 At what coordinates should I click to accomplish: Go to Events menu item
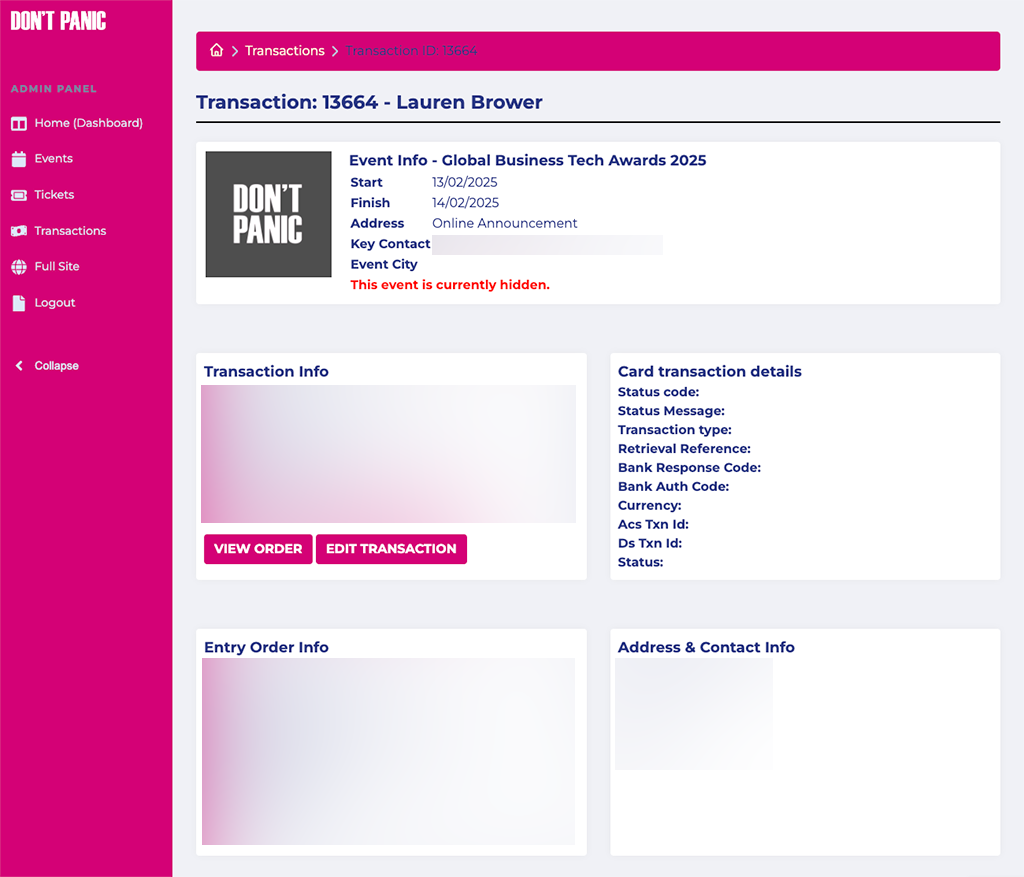[x=53, y=159]
